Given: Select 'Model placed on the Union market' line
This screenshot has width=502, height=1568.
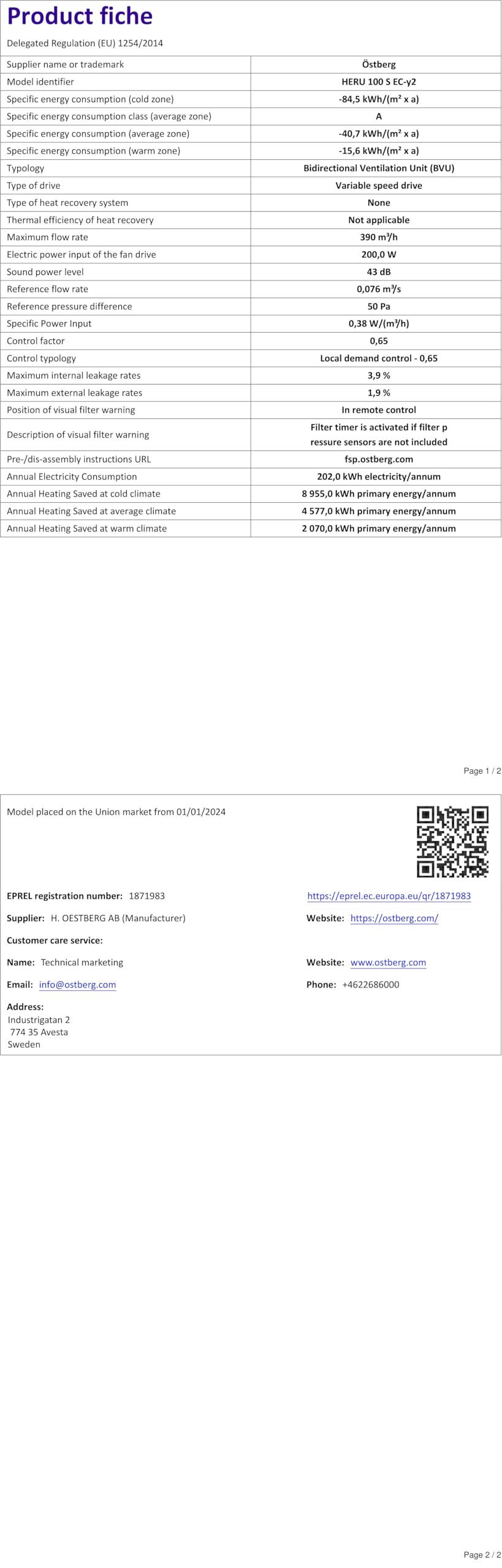Looking at the screenshot, I should point(116,812).
